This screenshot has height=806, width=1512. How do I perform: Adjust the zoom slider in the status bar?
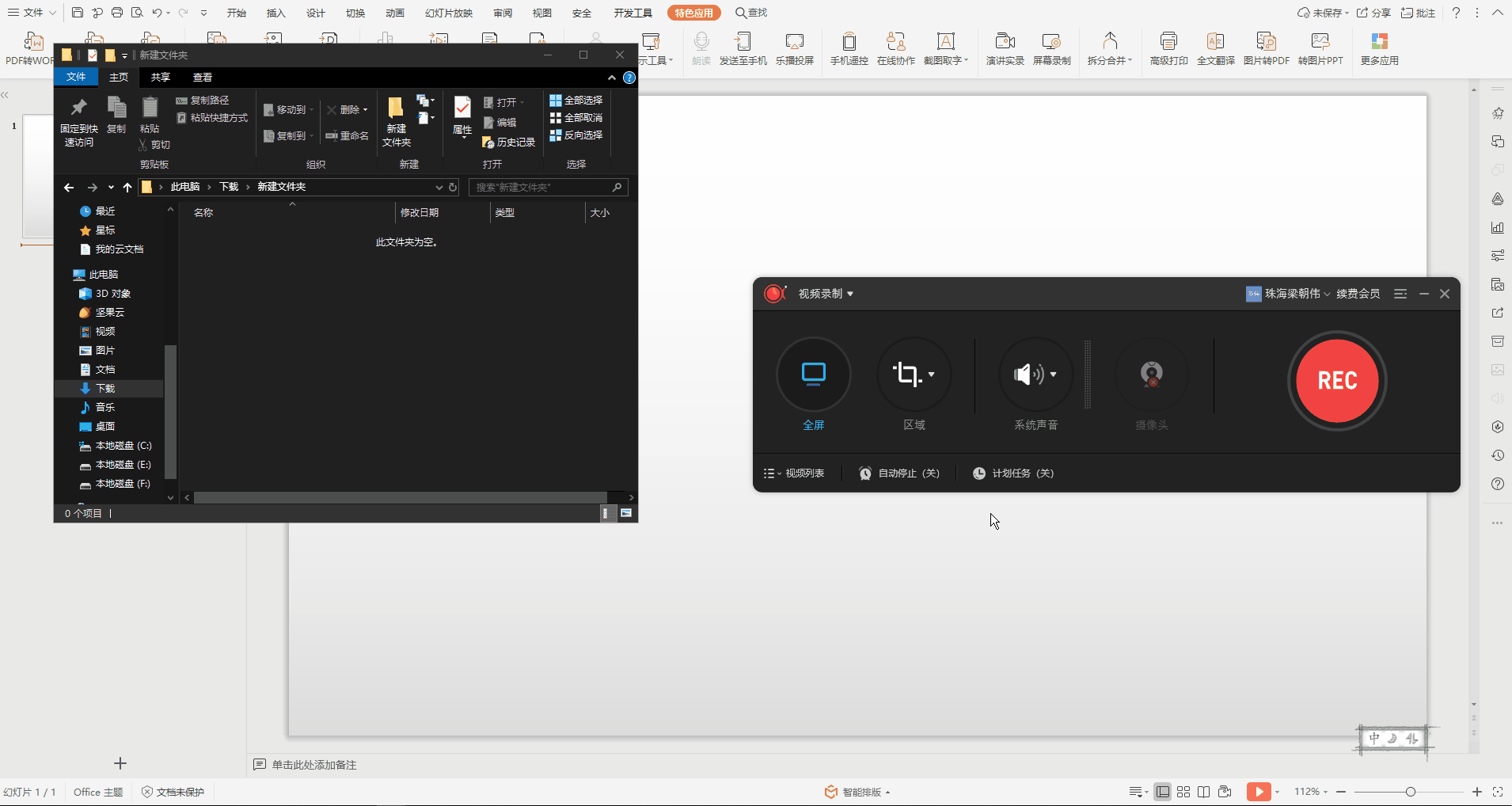(x=1410, y=792)
